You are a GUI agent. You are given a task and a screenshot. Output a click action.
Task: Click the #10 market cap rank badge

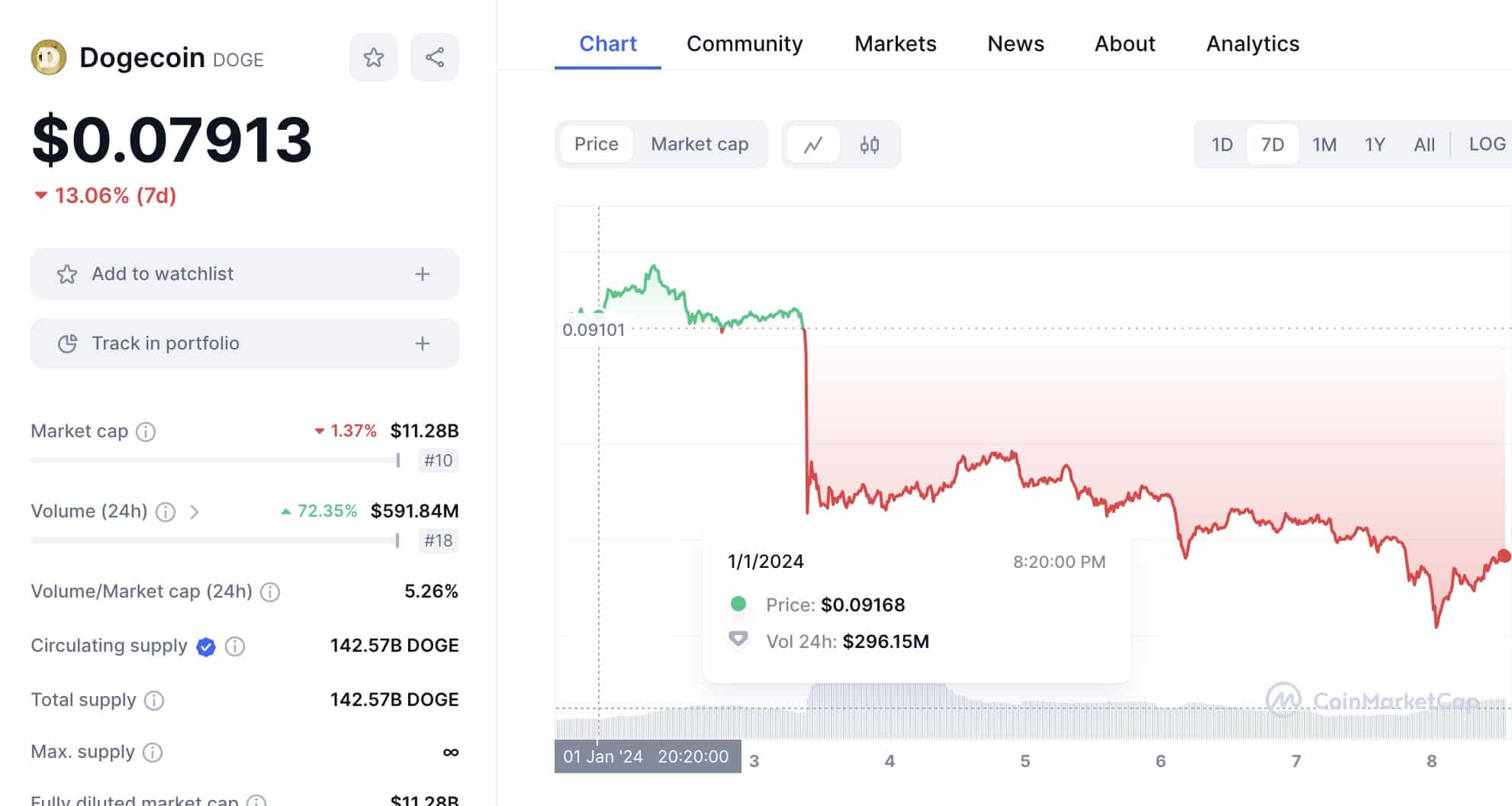(438, 460)
